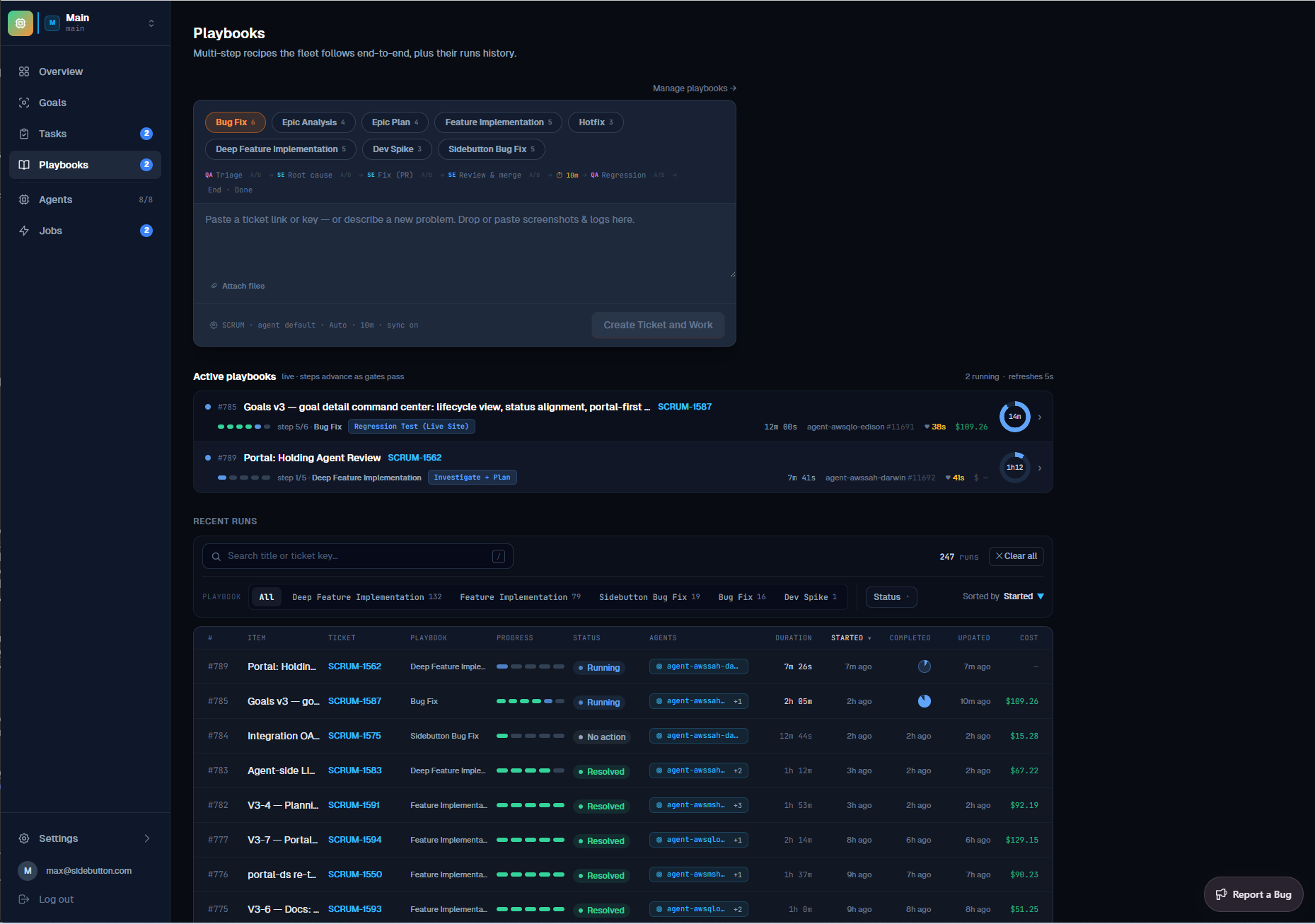The height and width of the screenshot is (924, 1315).
Task: Click the search title or ticket field
Action: tap(358, 556)
